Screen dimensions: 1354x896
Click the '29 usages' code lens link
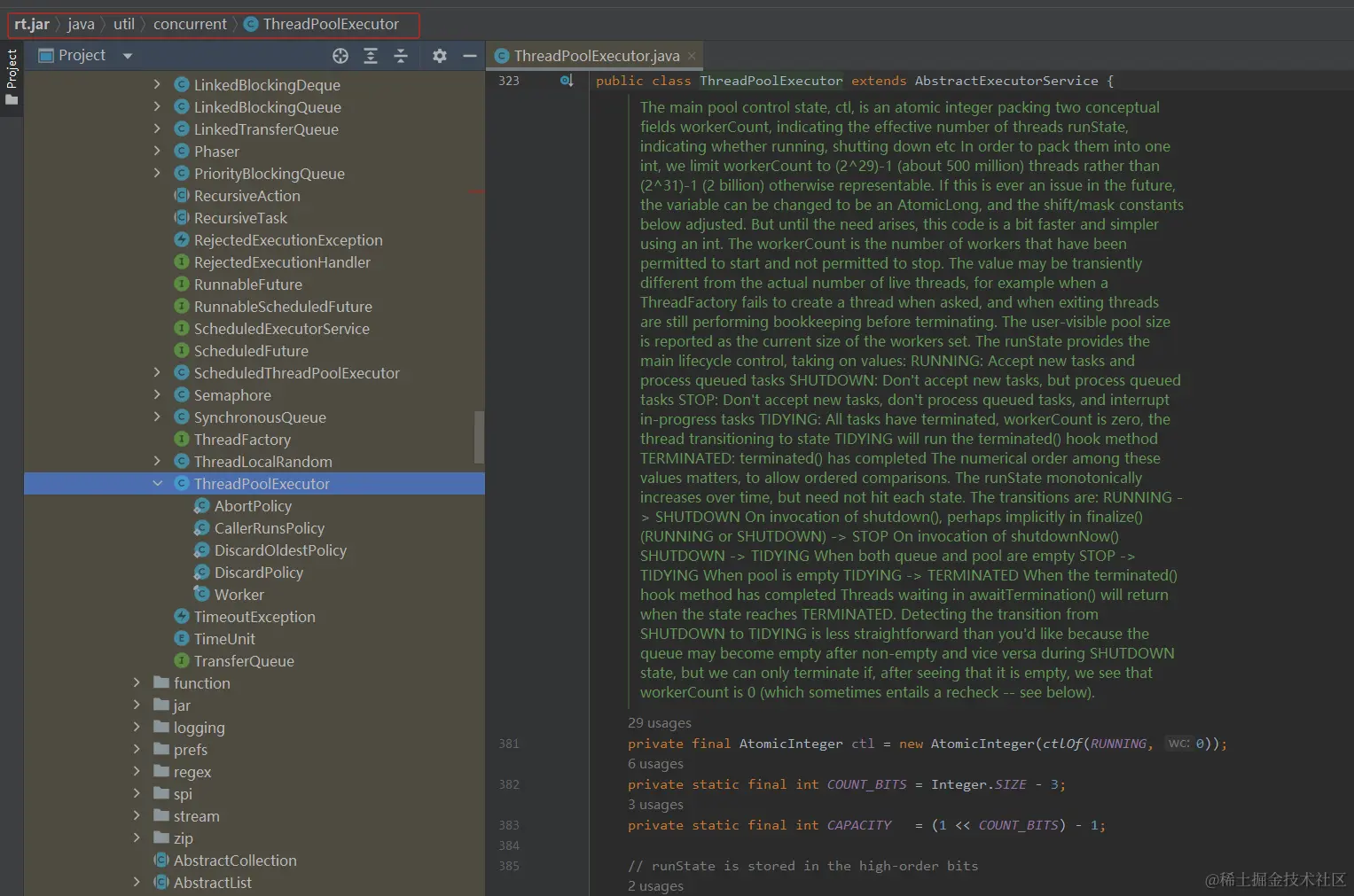660,723
